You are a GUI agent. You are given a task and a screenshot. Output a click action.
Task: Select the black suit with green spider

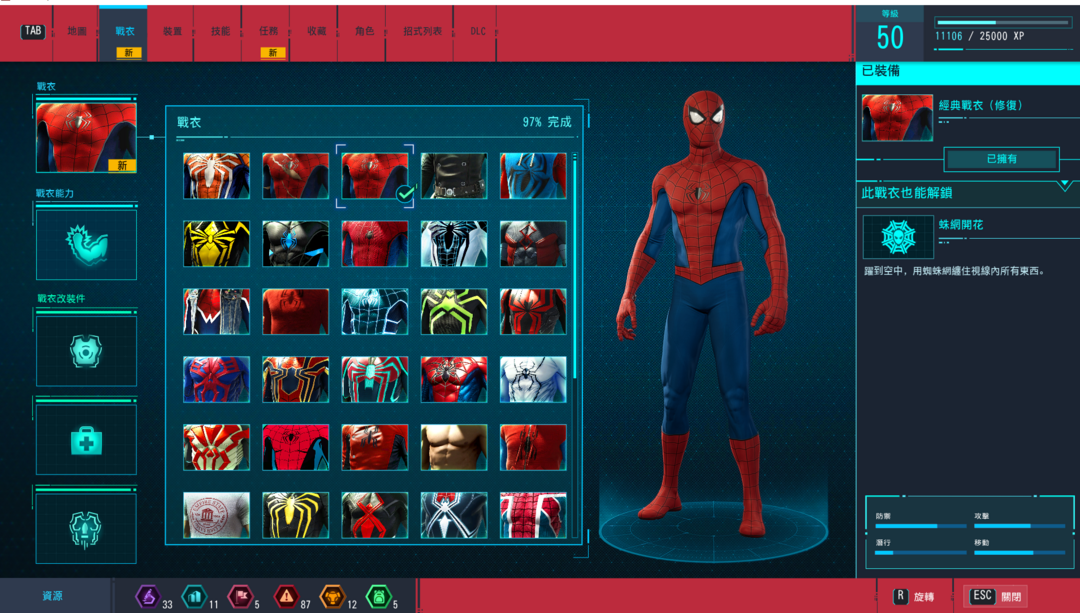click(454, 311)
